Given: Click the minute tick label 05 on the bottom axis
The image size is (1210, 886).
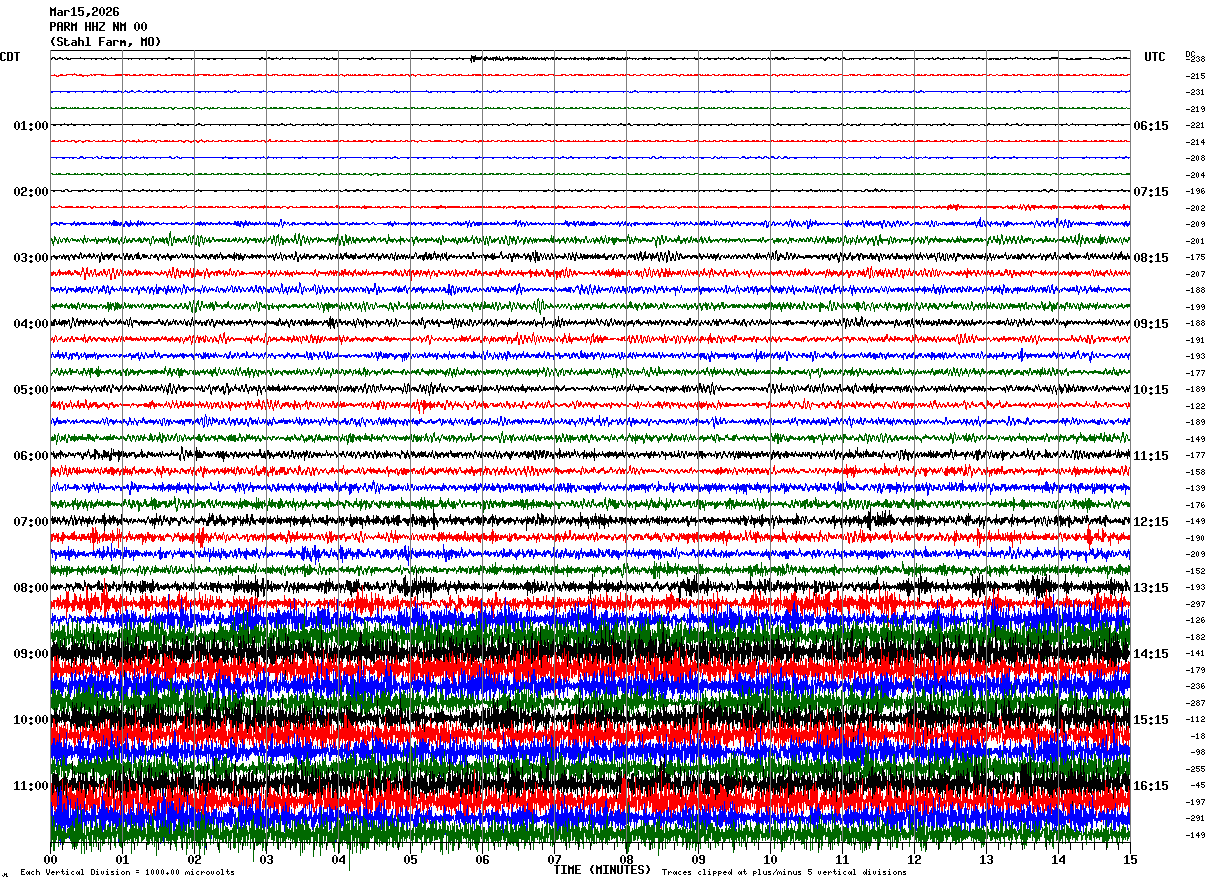Looking at the screenshot, I should point(410,859).
